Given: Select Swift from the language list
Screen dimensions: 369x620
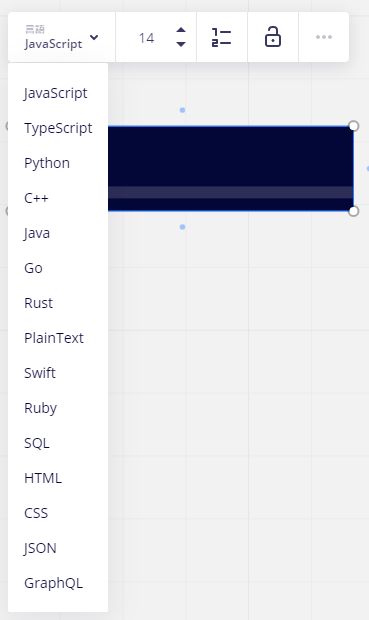Looking at the screenshot, I should coord(58,373).
